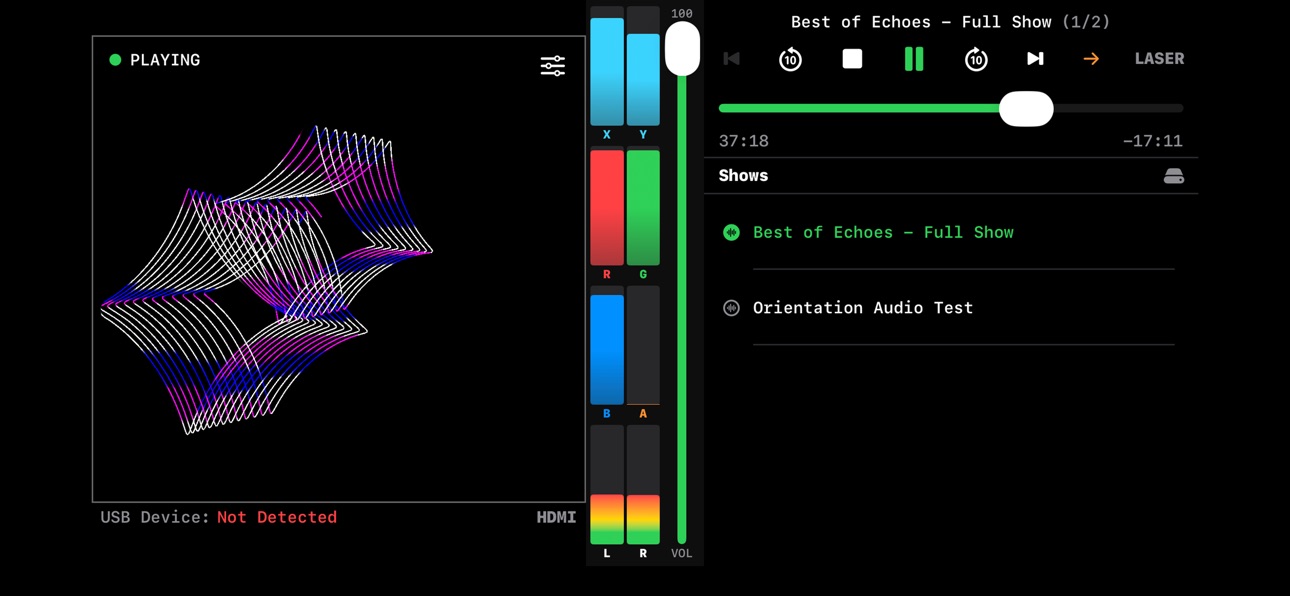Click the playback progress slider thumb

1026,108
